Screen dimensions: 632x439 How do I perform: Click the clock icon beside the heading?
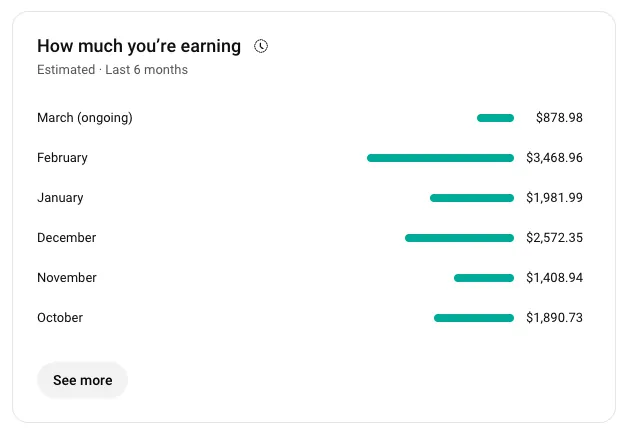(261, 46)
